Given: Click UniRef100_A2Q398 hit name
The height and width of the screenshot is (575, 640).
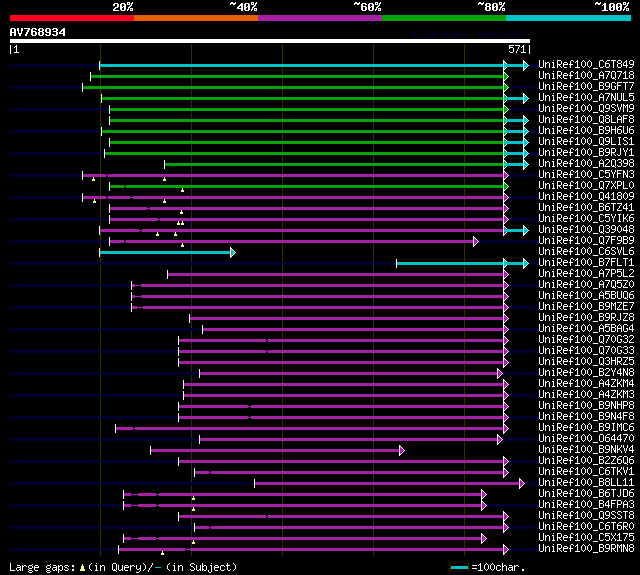Looking at the screenshot, I should pyautogui.click(x=586, y=164).
